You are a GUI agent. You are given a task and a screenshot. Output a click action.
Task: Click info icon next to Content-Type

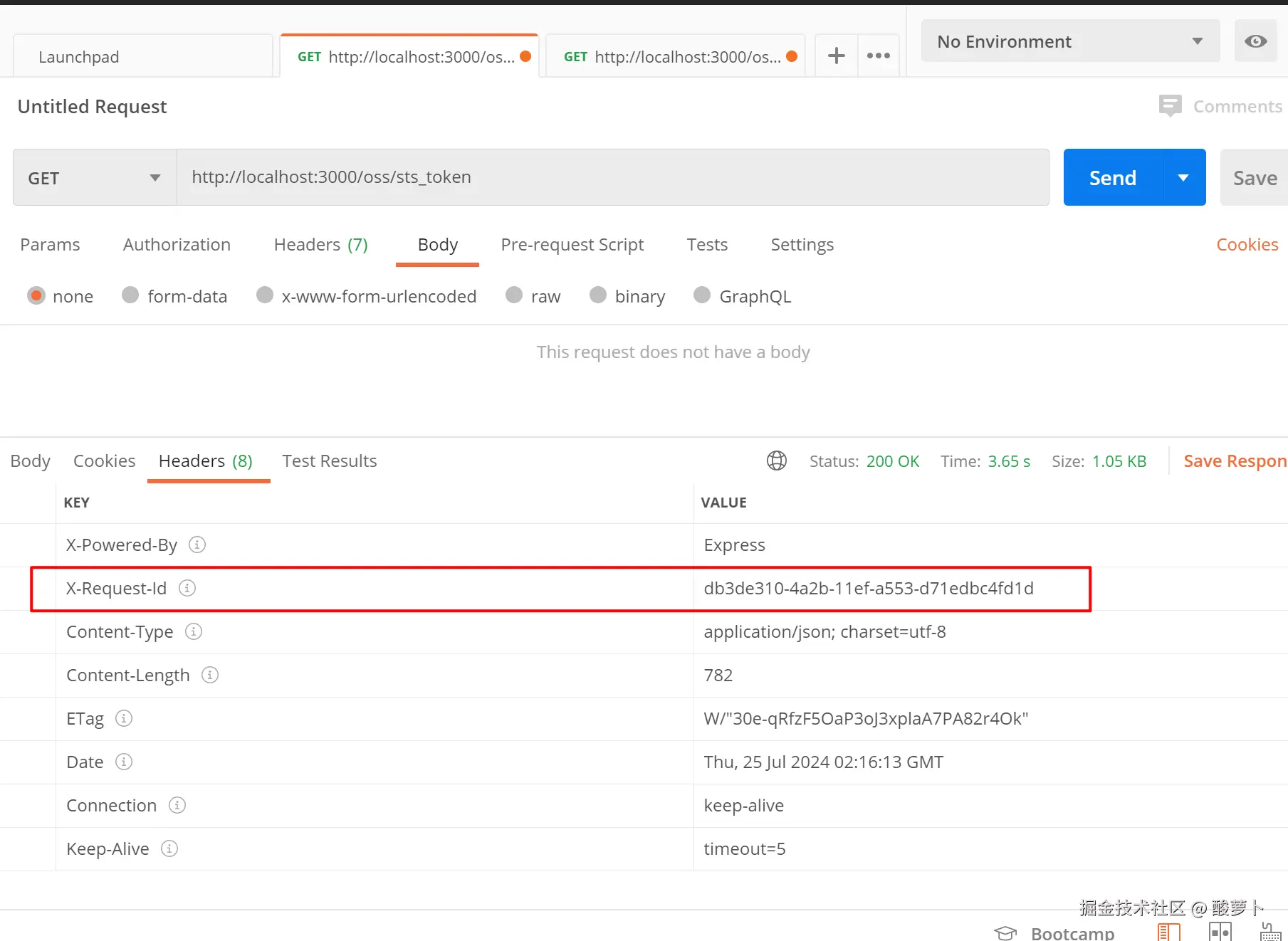coord(194,631)
